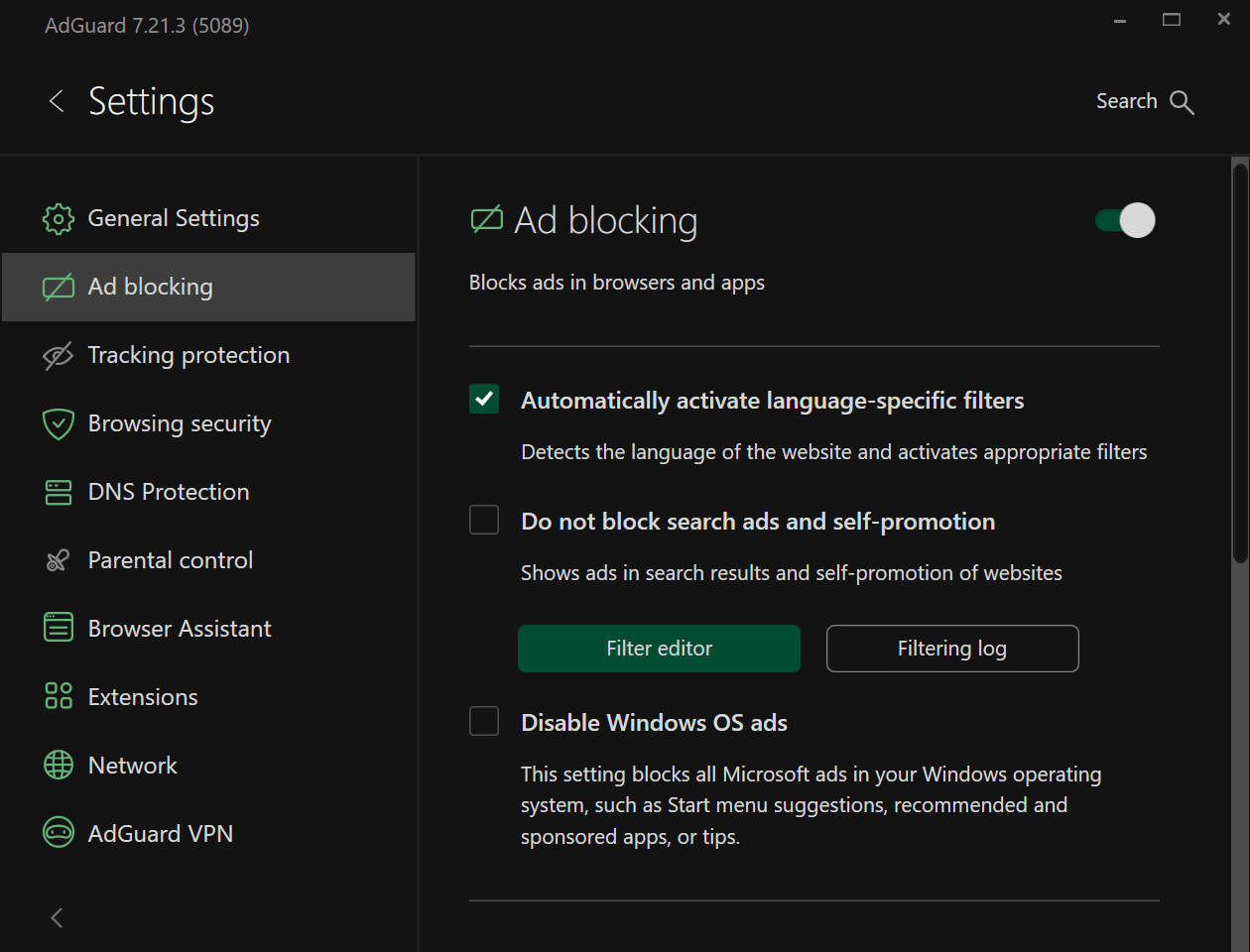Viewport: 1250px width, 952px height.
Task: Show the Extensions section
Action: [208, 697]
